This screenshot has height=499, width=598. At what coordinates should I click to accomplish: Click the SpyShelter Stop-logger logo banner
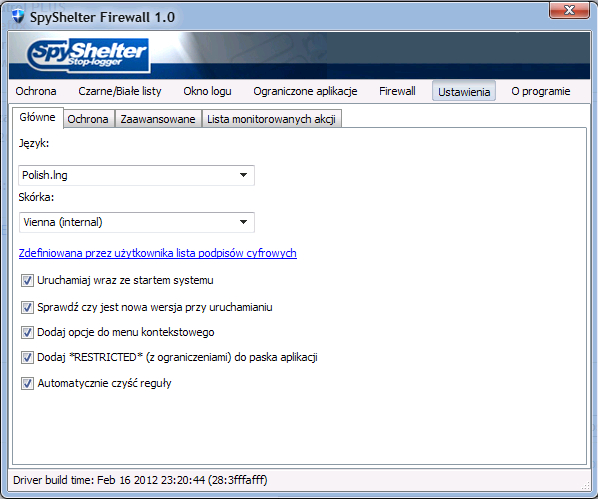pos(88,55)
